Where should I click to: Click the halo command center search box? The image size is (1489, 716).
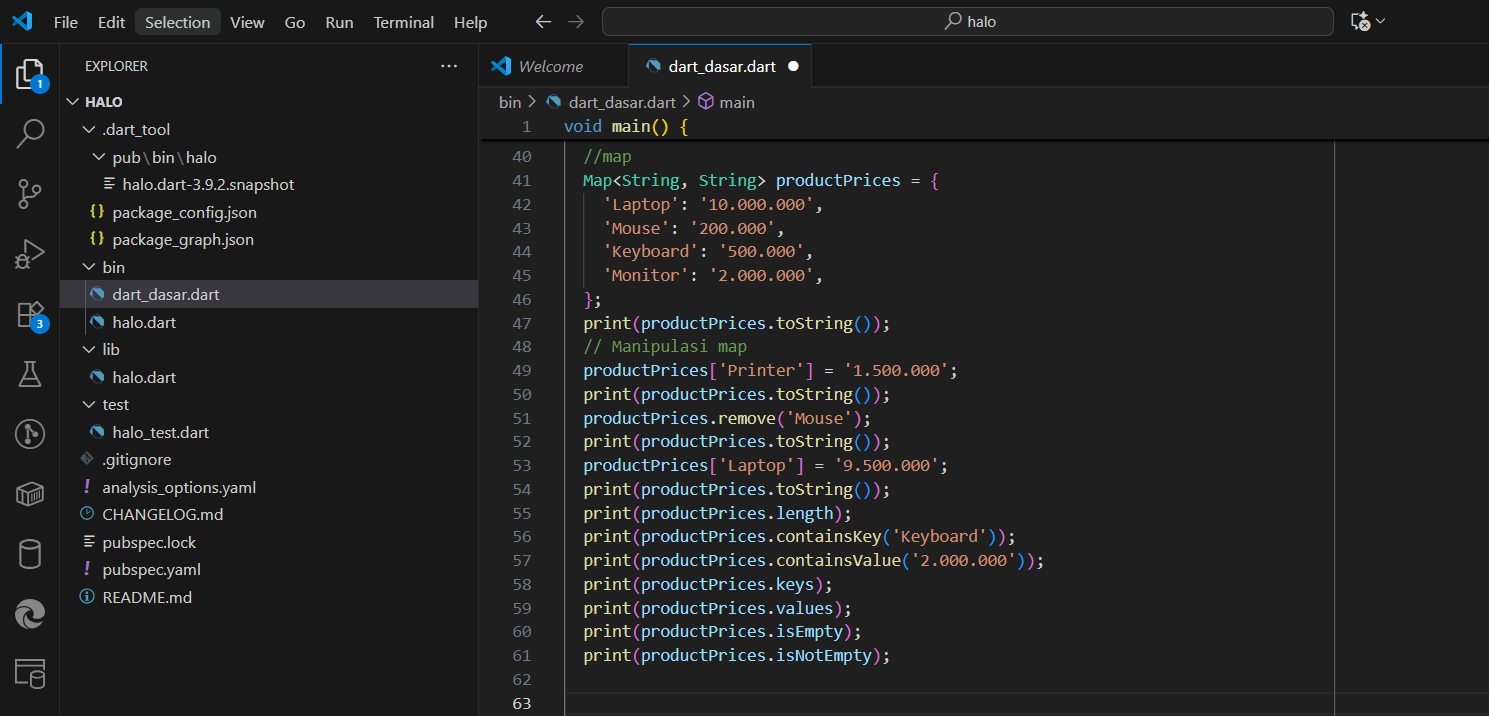pyautogui.click(x=967, y=22)
